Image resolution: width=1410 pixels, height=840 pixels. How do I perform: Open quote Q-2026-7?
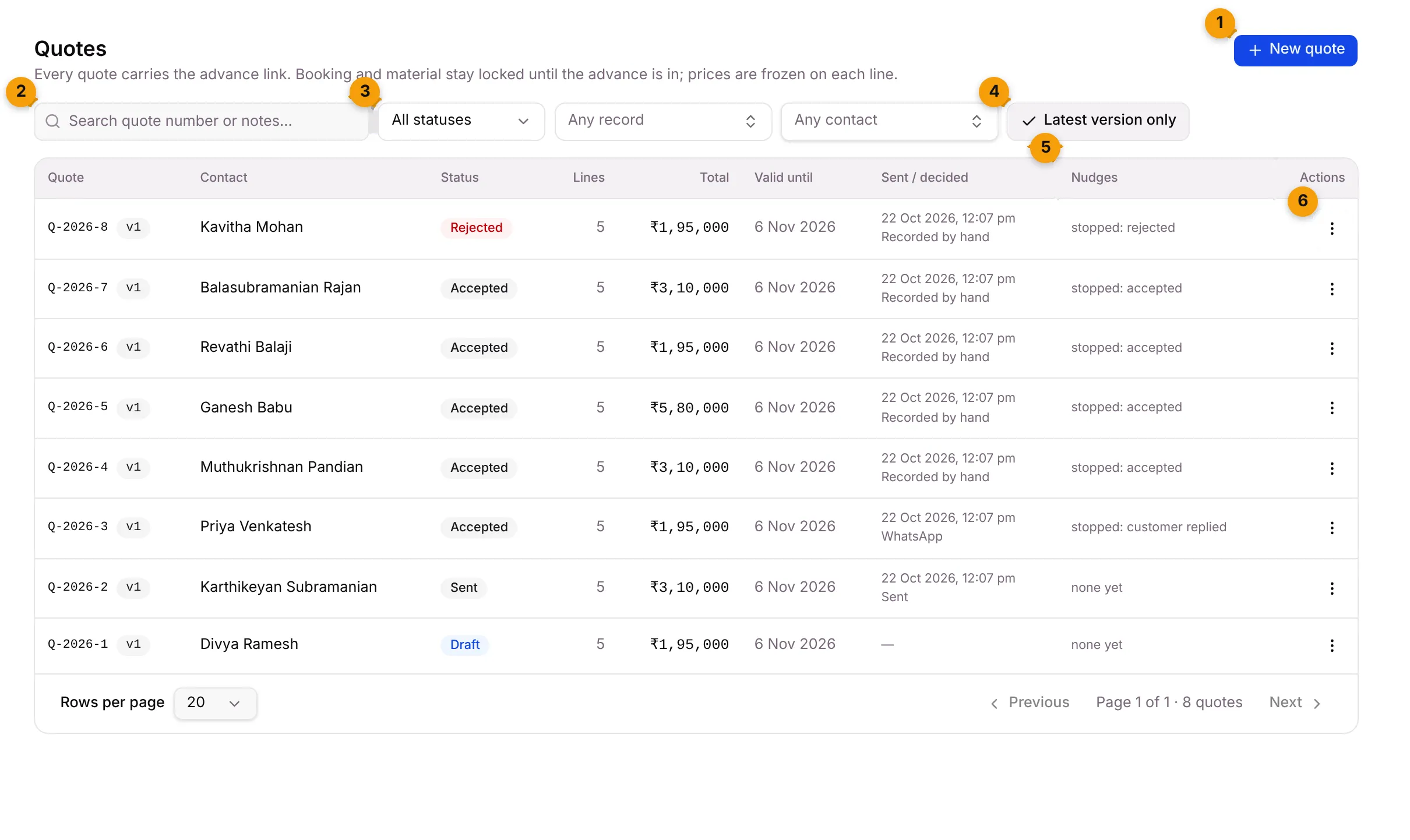pyautogui.click(x=78, y=288)
